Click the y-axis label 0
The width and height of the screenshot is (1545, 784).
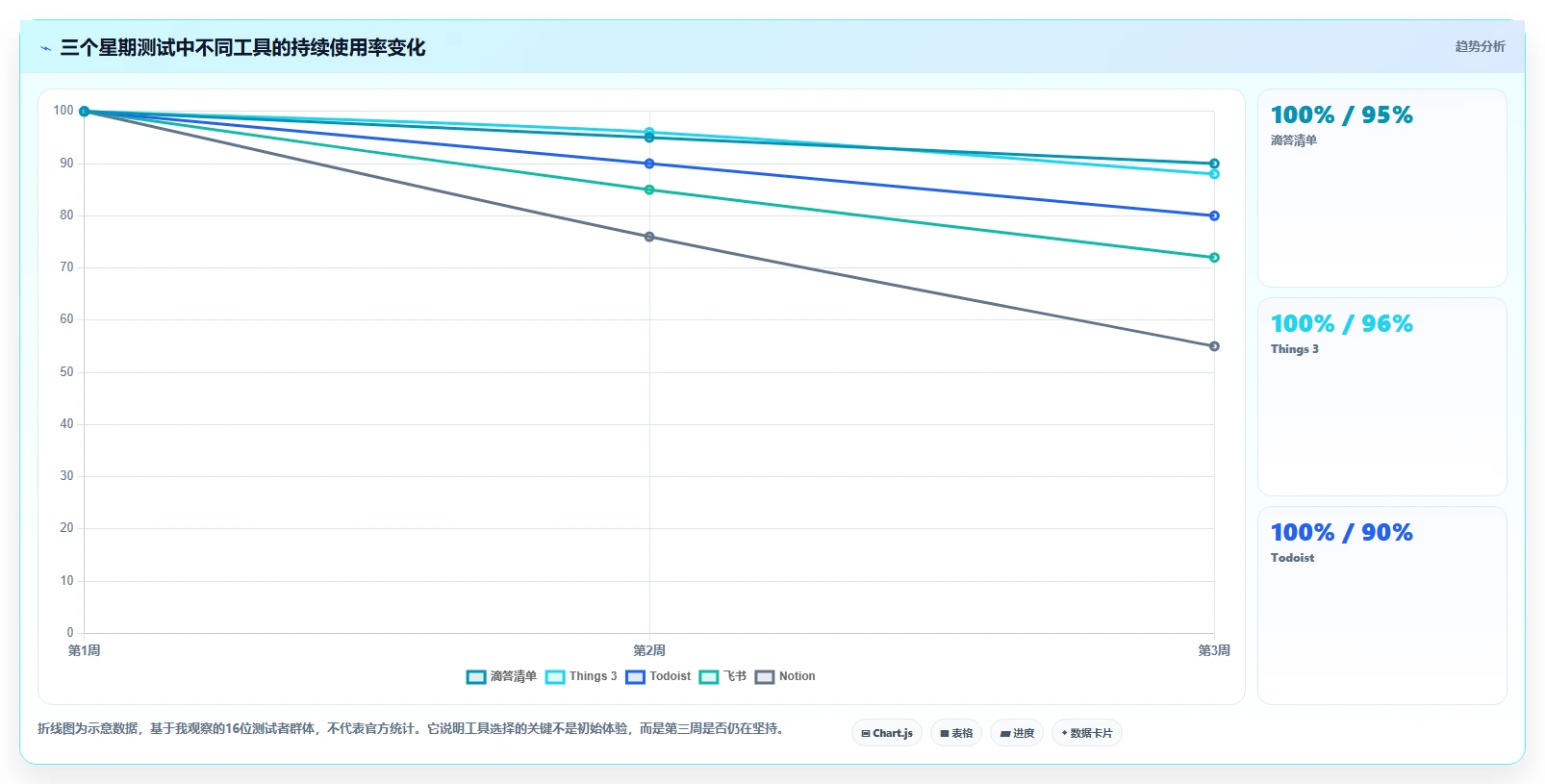pyautogui.click(x=70, y=633)
